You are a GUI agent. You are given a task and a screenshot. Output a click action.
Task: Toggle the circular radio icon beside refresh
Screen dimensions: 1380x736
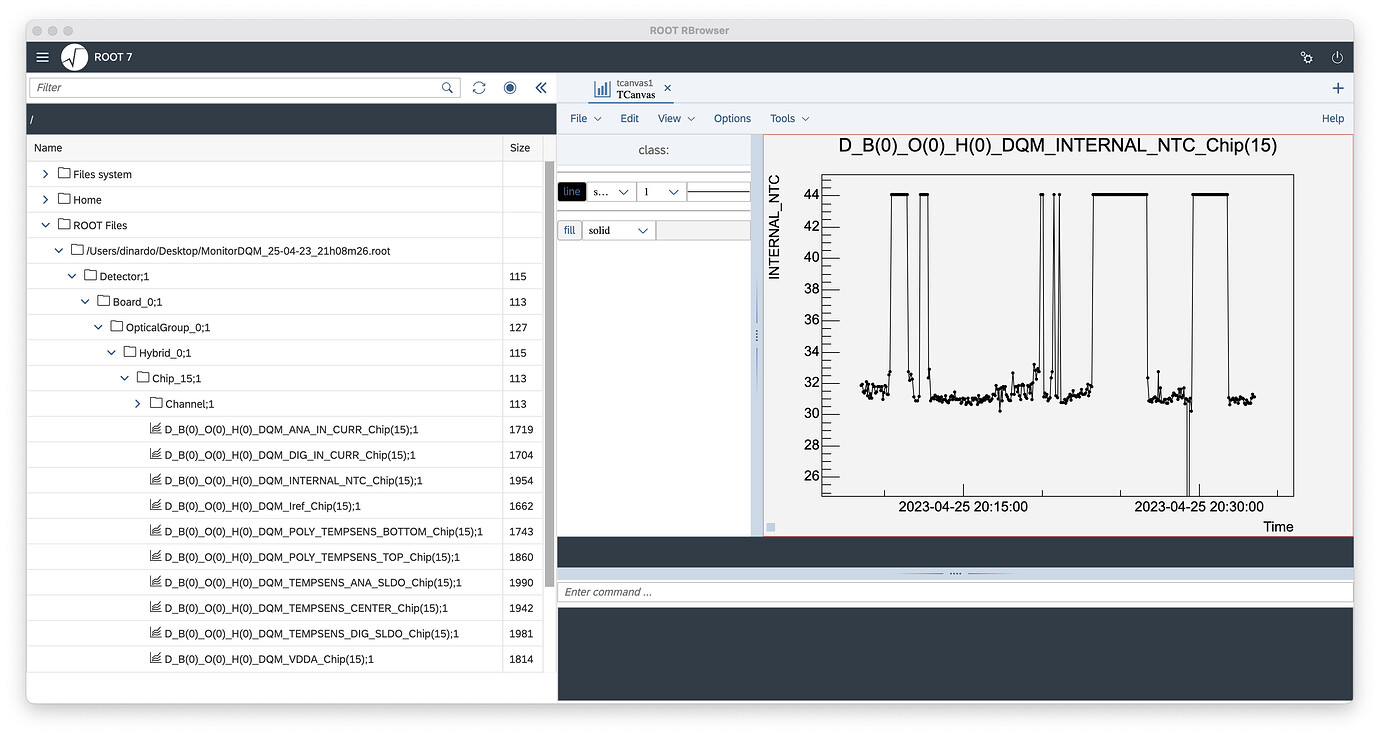[510, 88]
